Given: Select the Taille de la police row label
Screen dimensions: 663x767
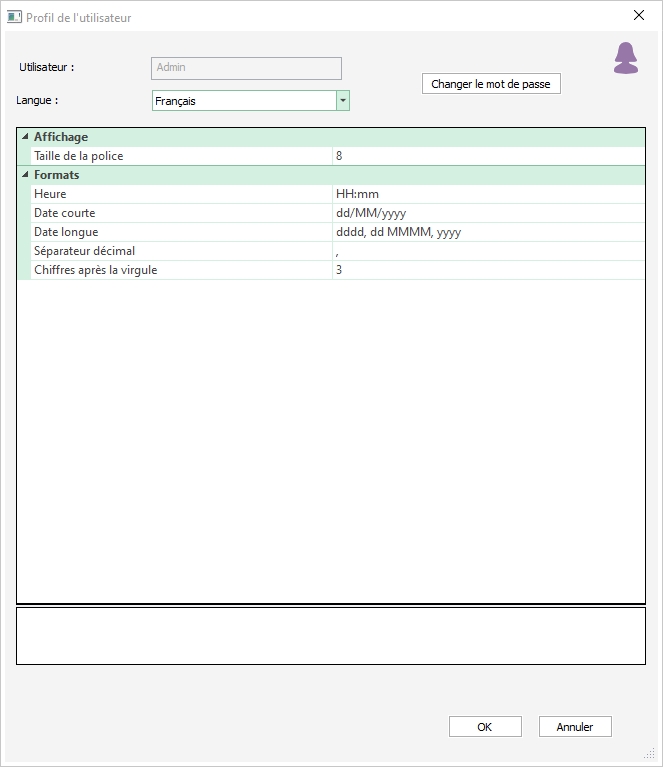Looking at the screenshot, I should pos(180,156).
